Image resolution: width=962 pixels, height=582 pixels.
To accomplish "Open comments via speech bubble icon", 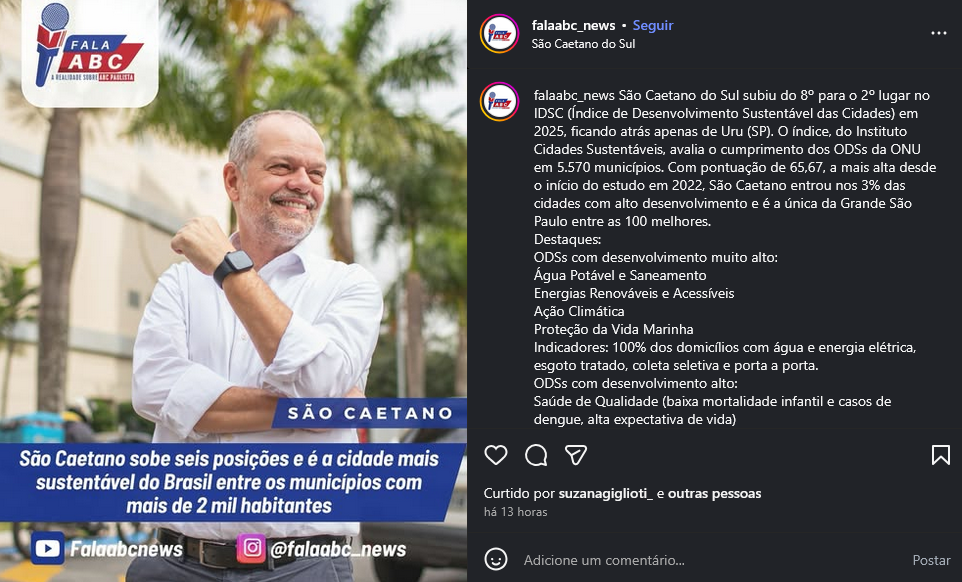I will [x=536, y=455].
